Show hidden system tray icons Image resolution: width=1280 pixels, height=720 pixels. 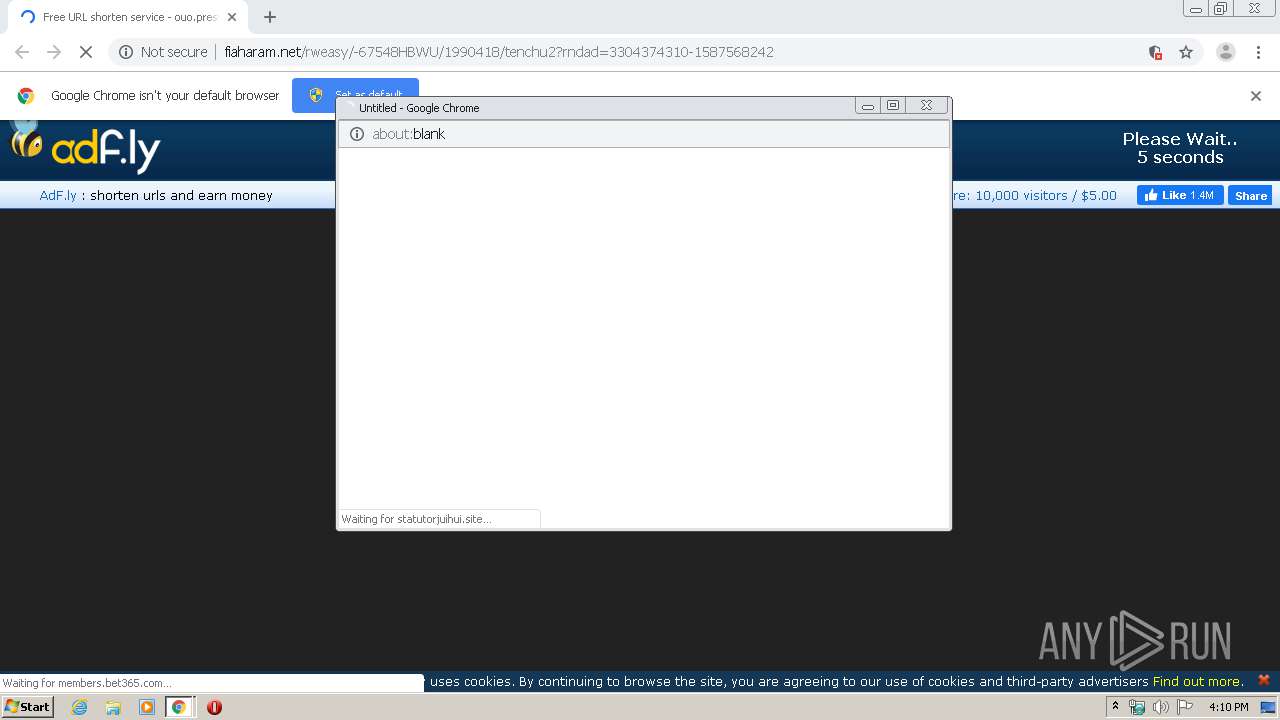click(1115, 707)
